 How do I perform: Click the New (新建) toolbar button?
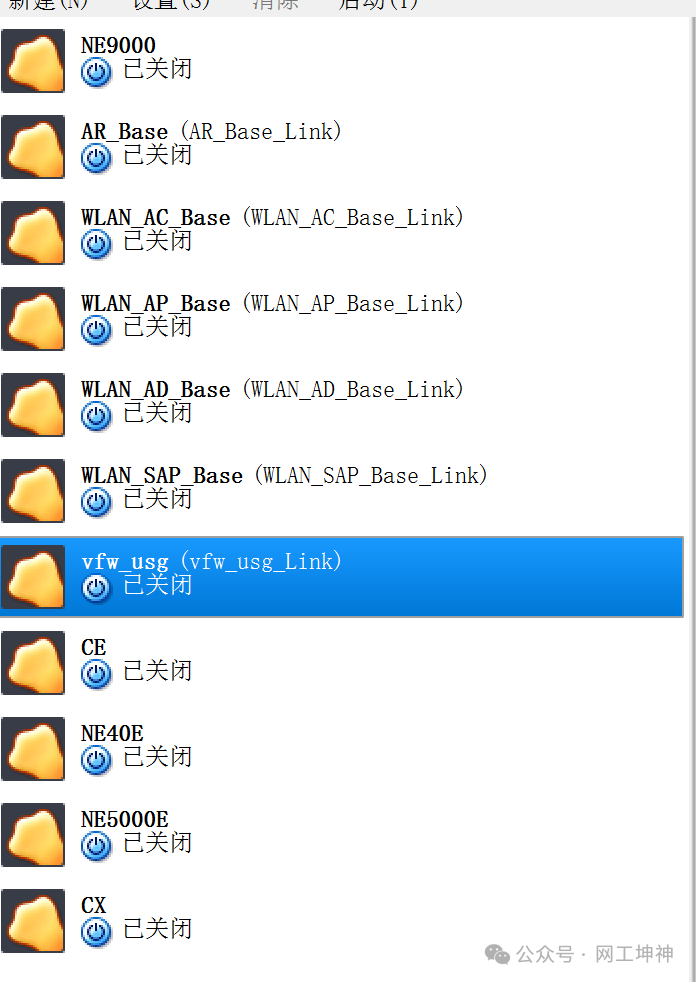[x=48, y=5]
